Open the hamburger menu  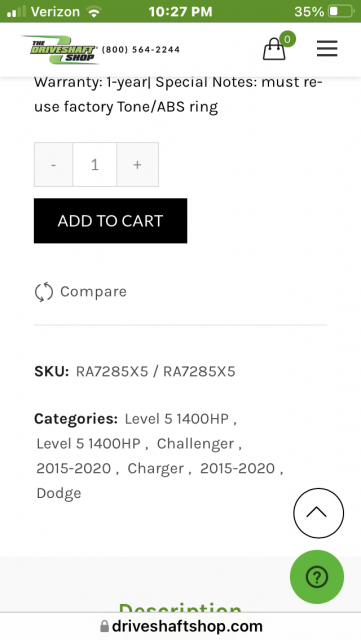(327, 49)
